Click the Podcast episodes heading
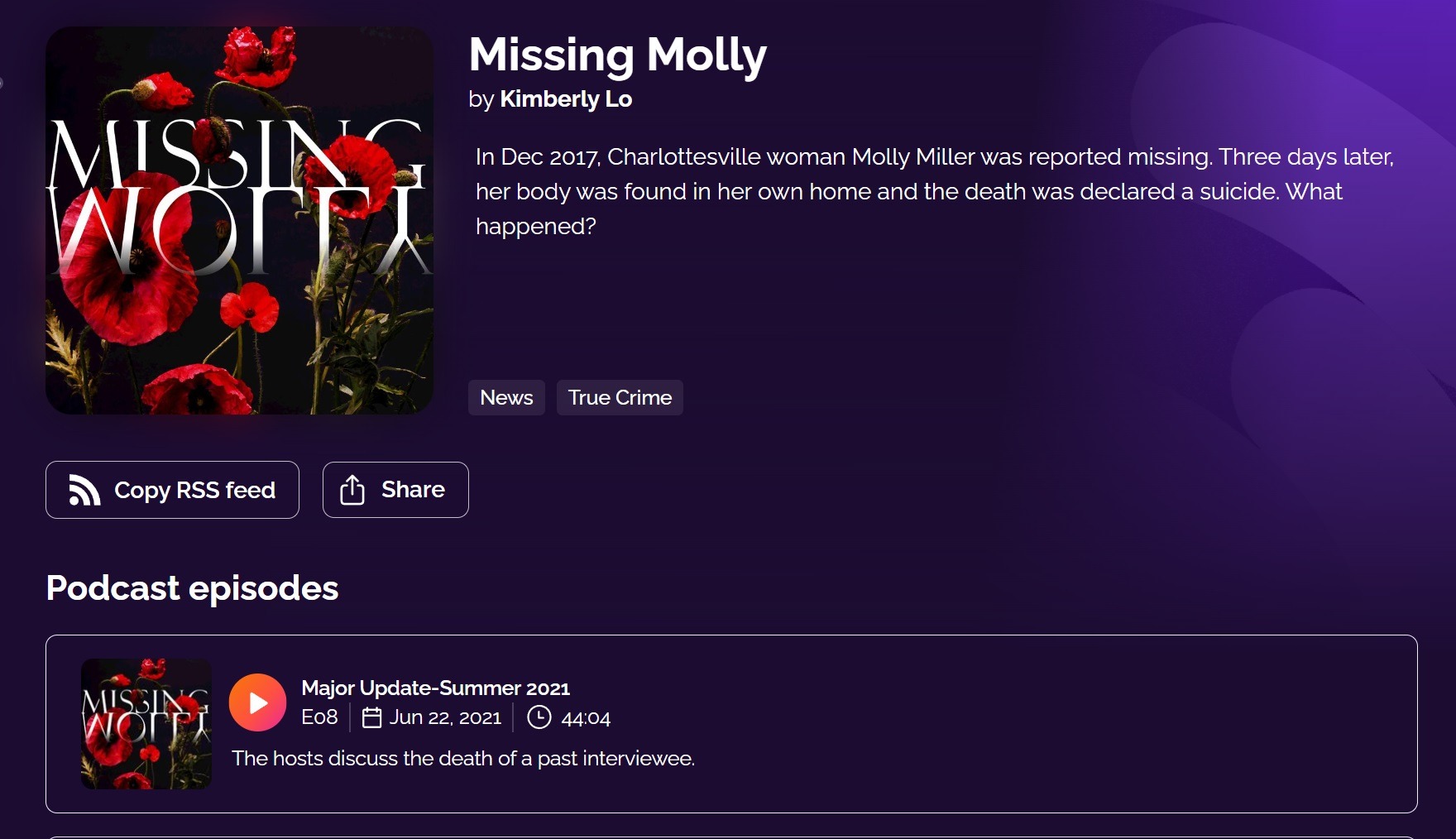Image resolution: width=1456 pixels, height=839 pixels. [192, 588]
